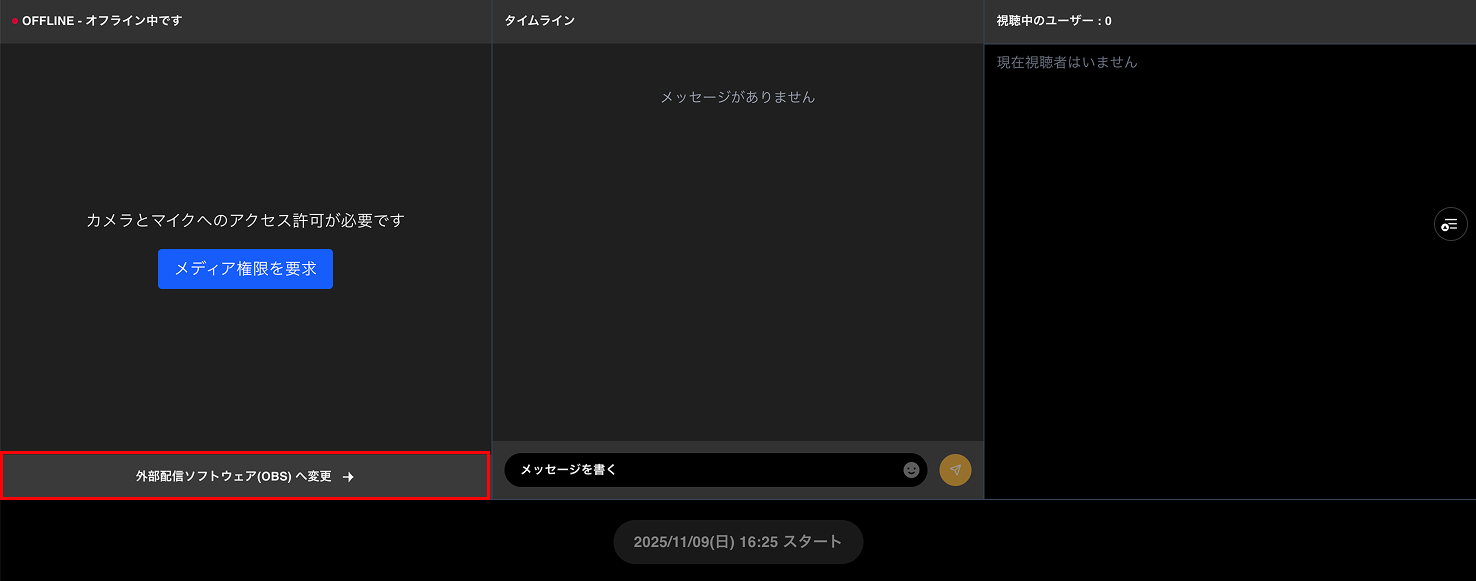Image resolution: width=1476 pixels, height=581 pixels.
Task: Click the arrow icon in the OBS switch bar
Action: 348,476
